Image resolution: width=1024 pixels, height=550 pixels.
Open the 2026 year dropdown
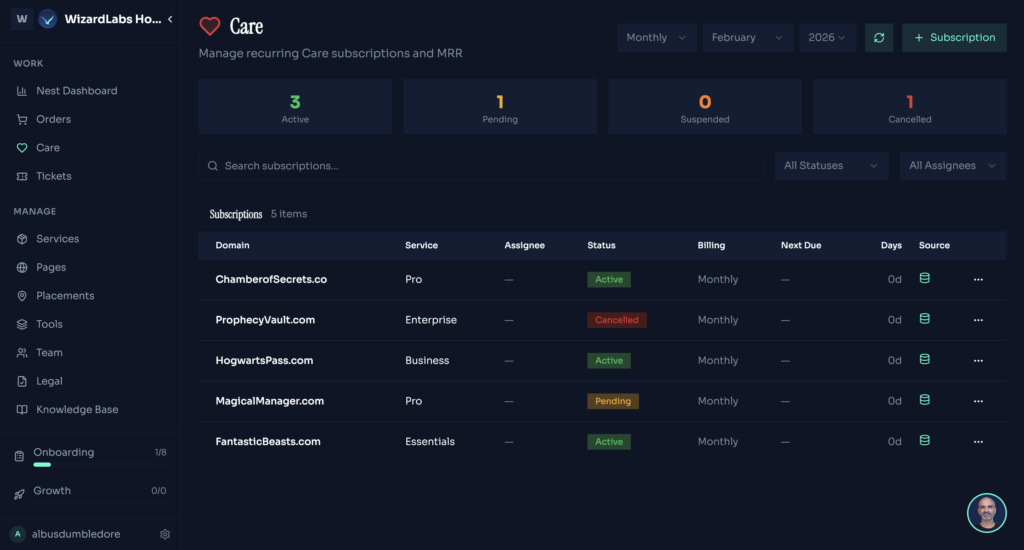coord(827,38)
